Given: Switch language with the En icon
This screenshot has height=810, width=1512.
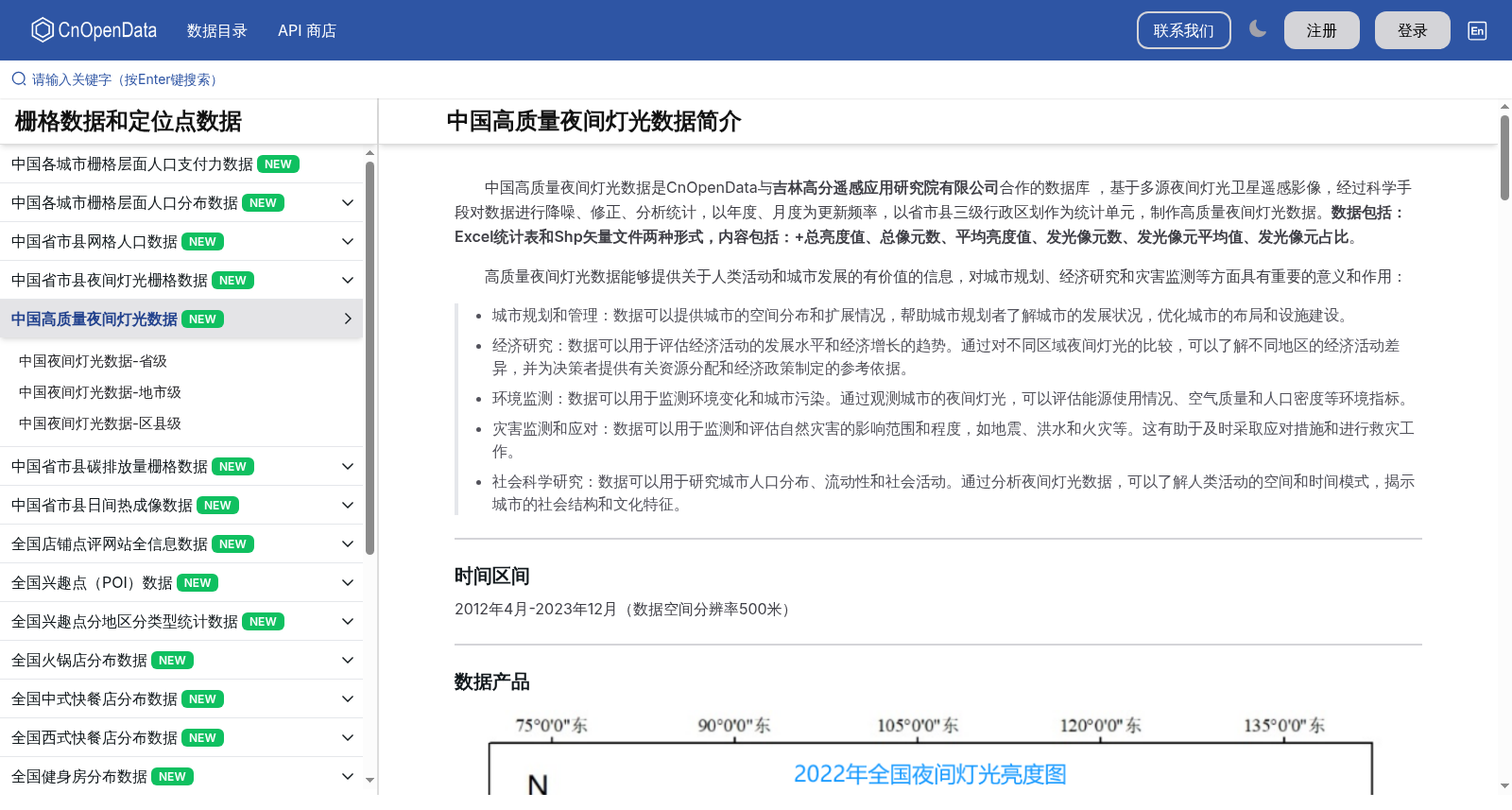Looking at the screenshot, I should (1477, 30).
